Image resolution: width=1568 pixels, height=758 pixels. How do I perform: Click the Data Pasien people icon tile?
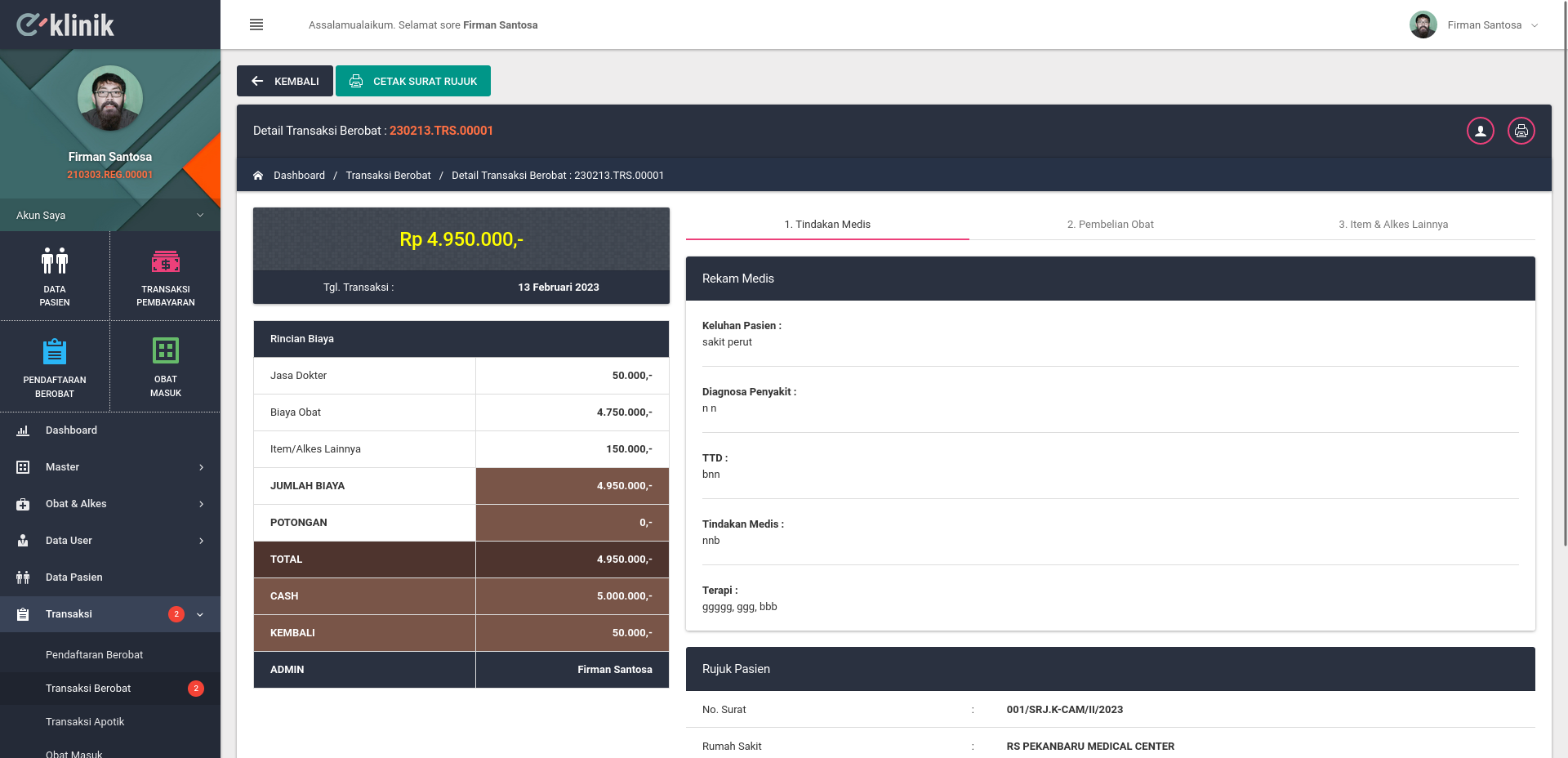pos(55,276)
